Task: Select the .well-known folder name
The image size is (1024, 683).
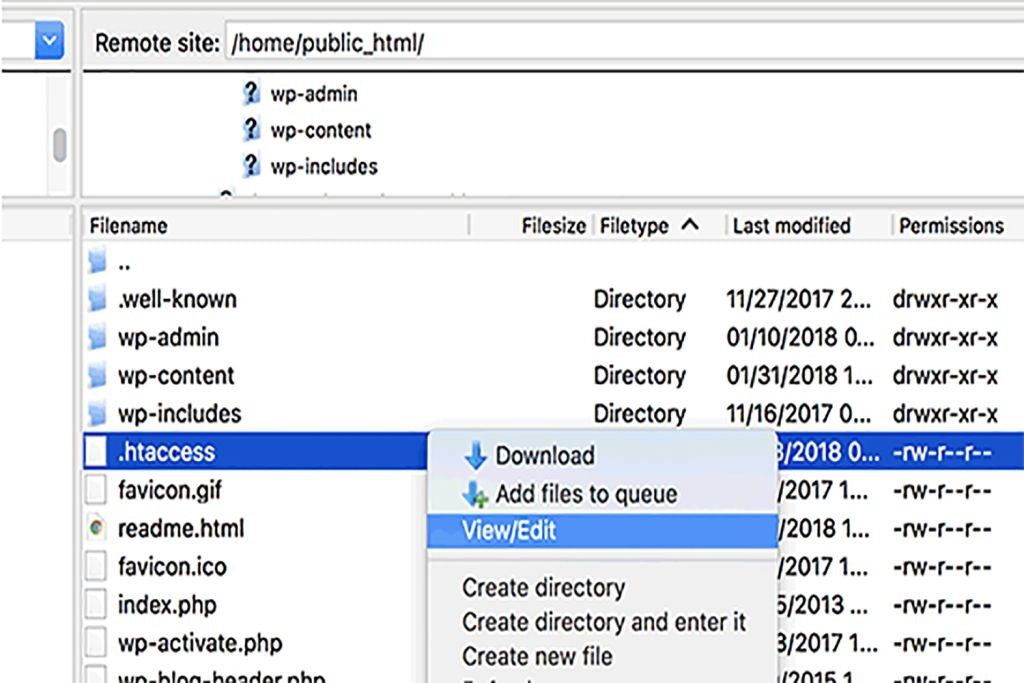Action: point(177,299)
